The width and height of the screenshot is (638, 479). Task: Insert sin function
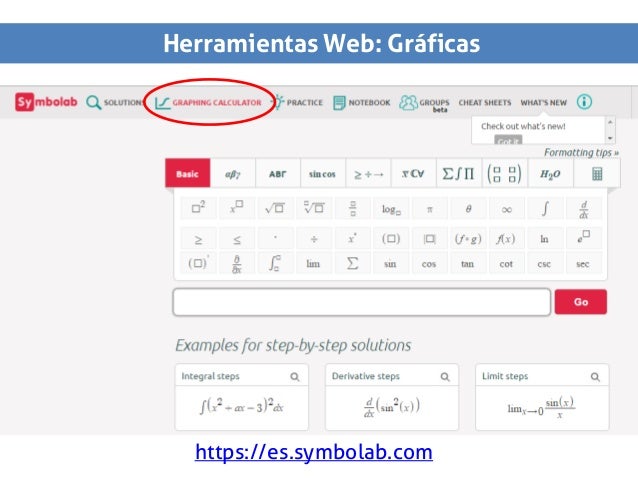click(x=391, y=264)
